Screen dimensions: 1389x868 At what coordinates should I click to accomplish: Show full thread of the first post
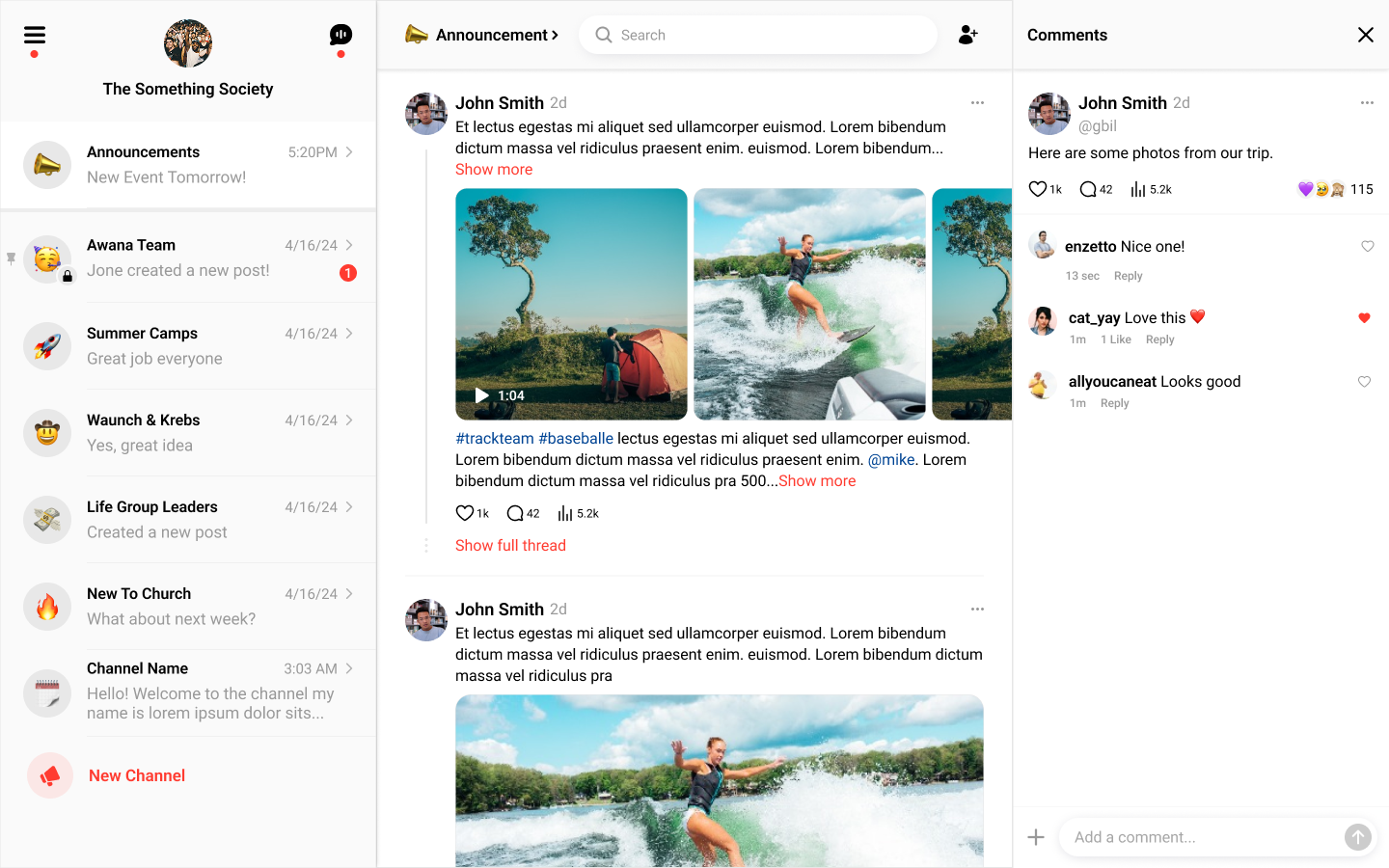point(510,546)
